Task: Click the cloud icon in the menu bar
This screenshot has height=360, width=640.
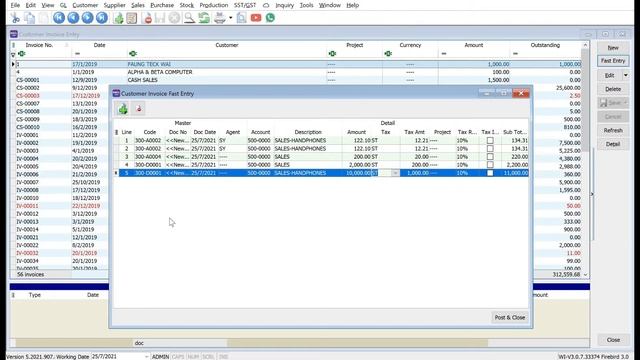Action: tap(266, 5)
